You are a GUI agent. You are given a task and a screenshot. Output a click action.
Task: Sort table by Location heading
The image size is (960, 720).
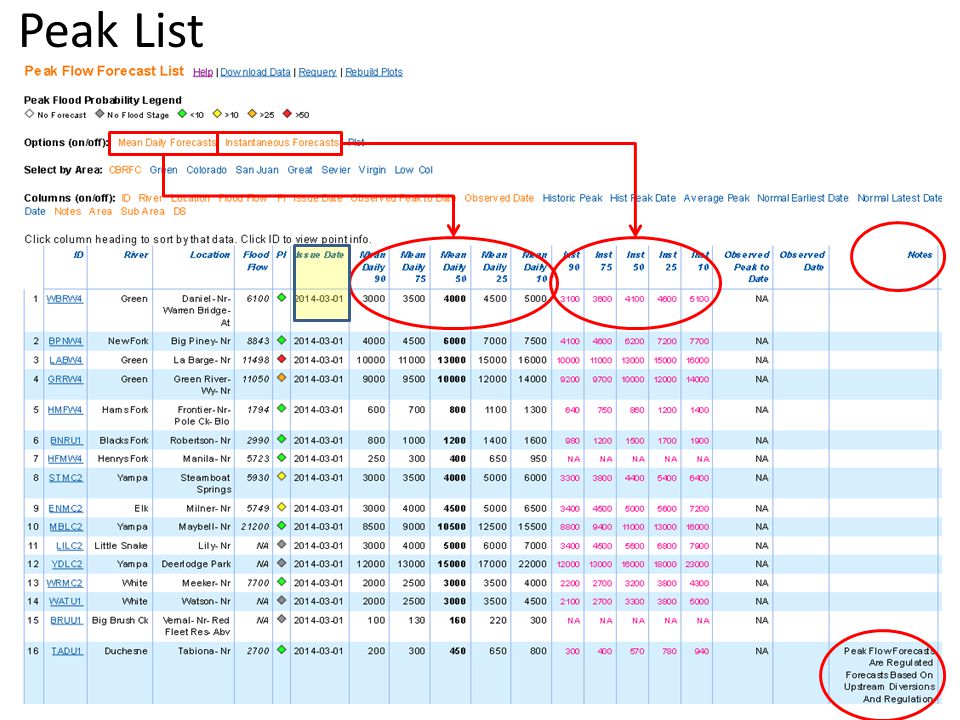tap(210, 255)
